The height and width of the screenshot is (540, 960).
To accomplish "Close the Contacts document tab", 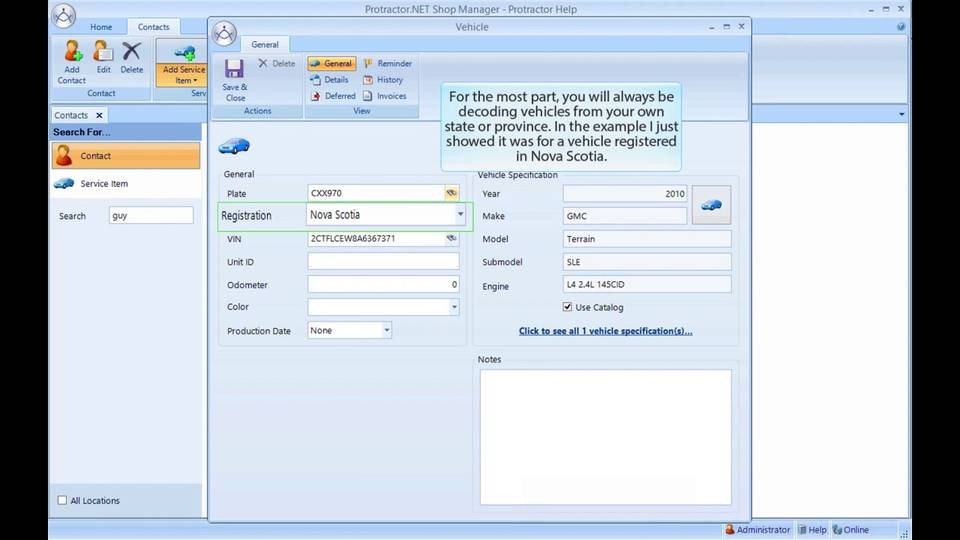I will coord(99,115).
